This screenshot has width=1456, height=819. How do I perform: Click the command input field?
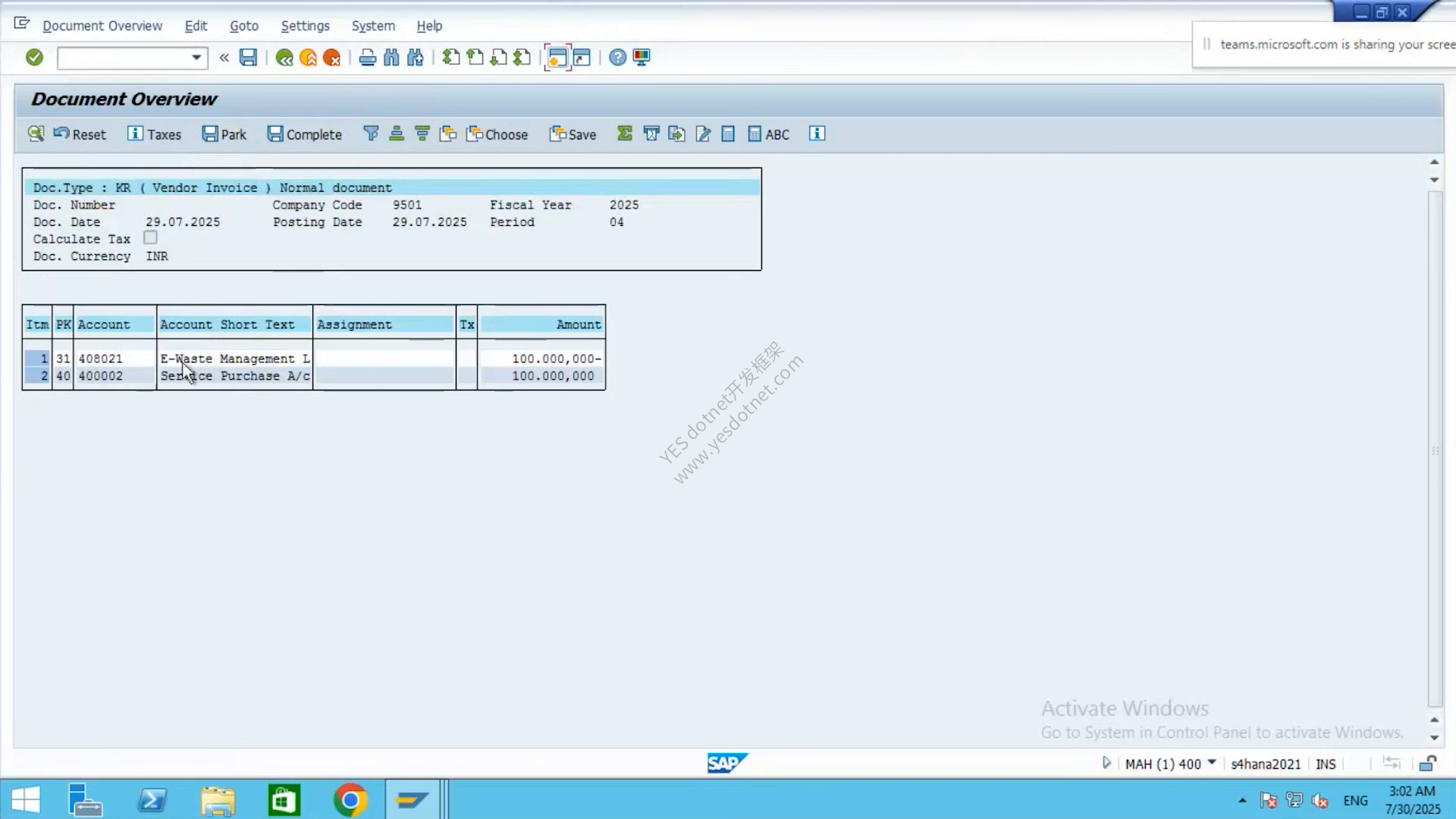[124, 58]
